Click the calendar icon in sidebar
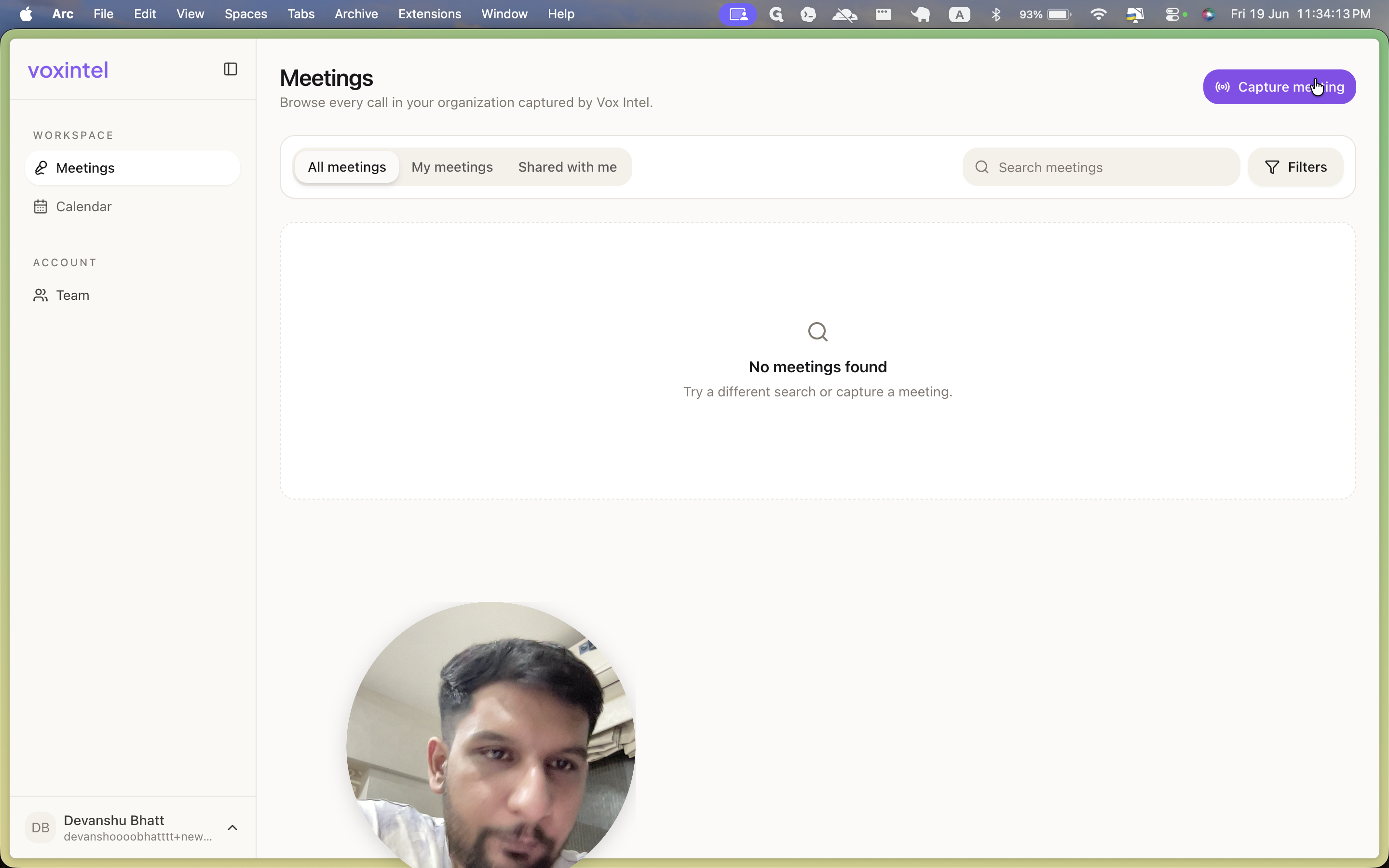The width and height of the screenshot is (1389, 868). pyautogui.click(x=40, y=207)
